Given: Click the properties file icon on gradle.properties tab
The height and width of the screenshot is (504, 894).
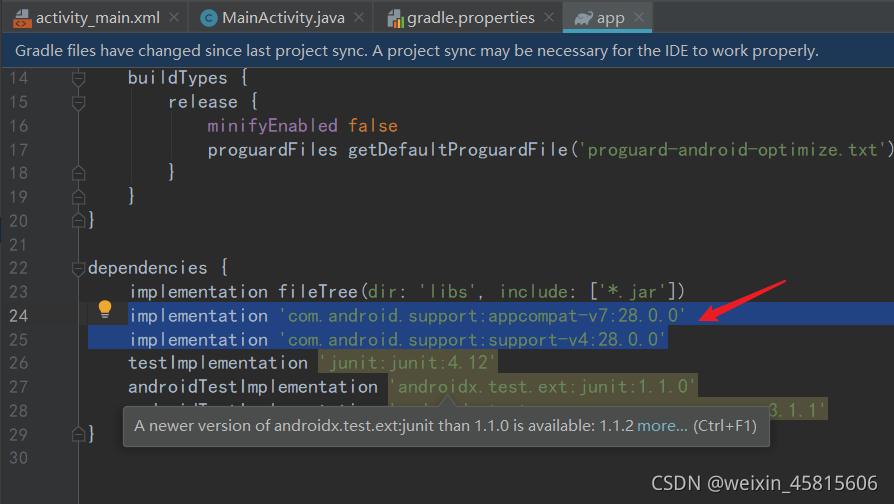Looking at the screenshot, I should [395, 18].
